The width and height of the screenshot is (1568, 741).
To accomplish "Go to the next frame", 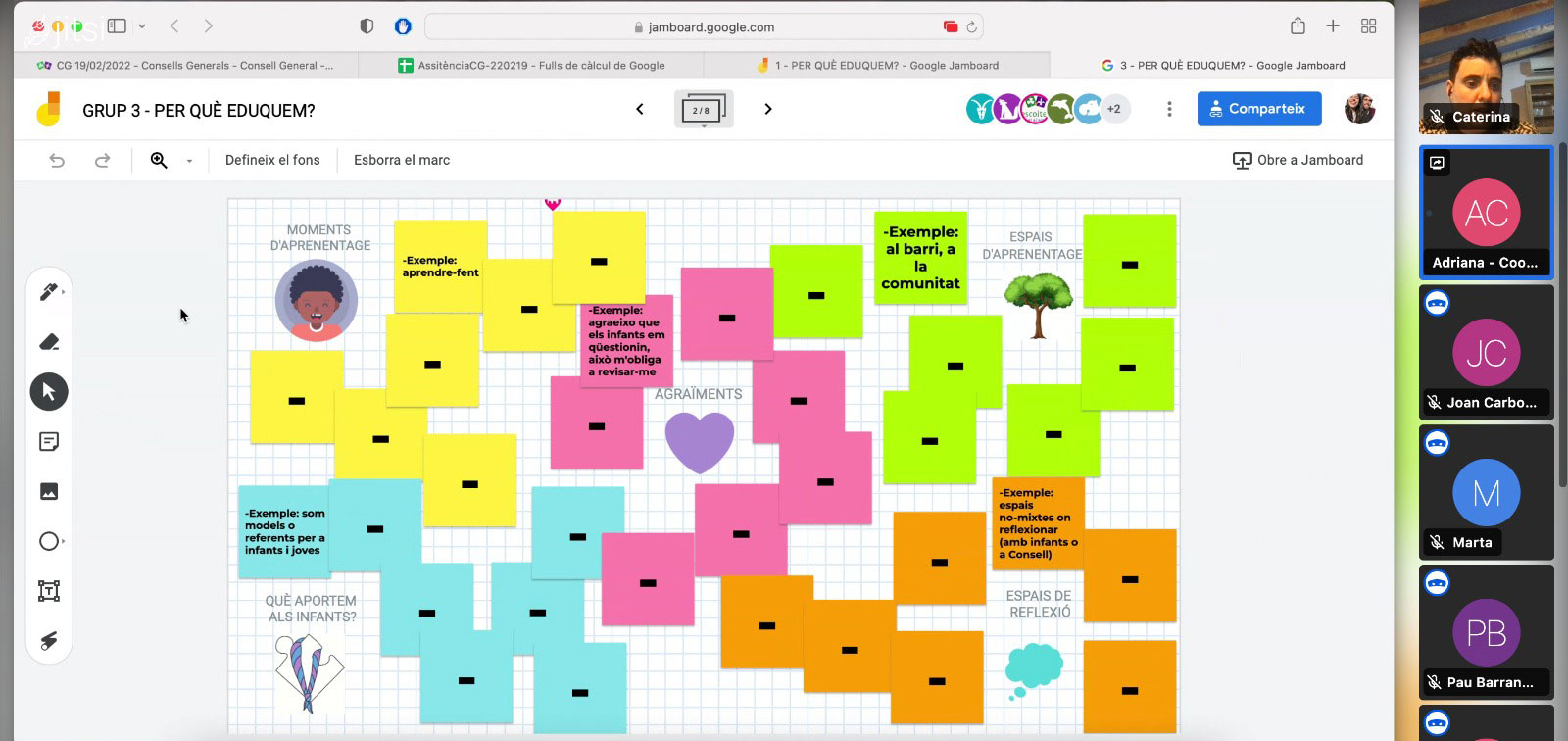I will click(768, 109).
